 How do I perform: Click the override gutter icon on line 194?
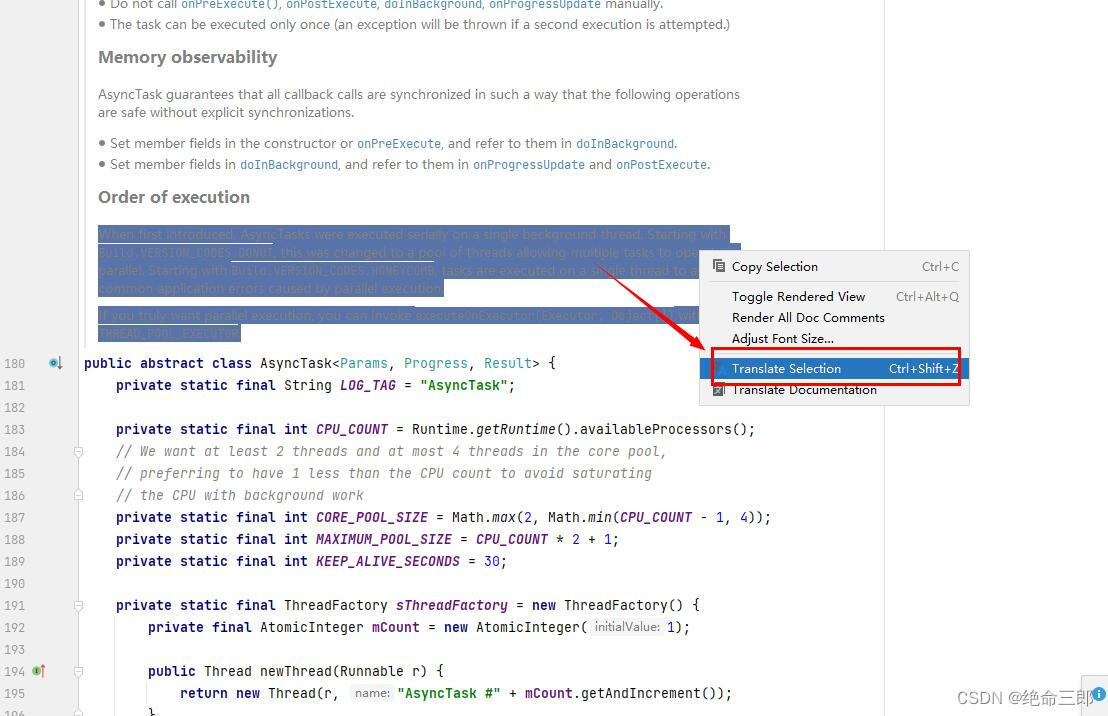pyautogui.click(x=39, y=671)
